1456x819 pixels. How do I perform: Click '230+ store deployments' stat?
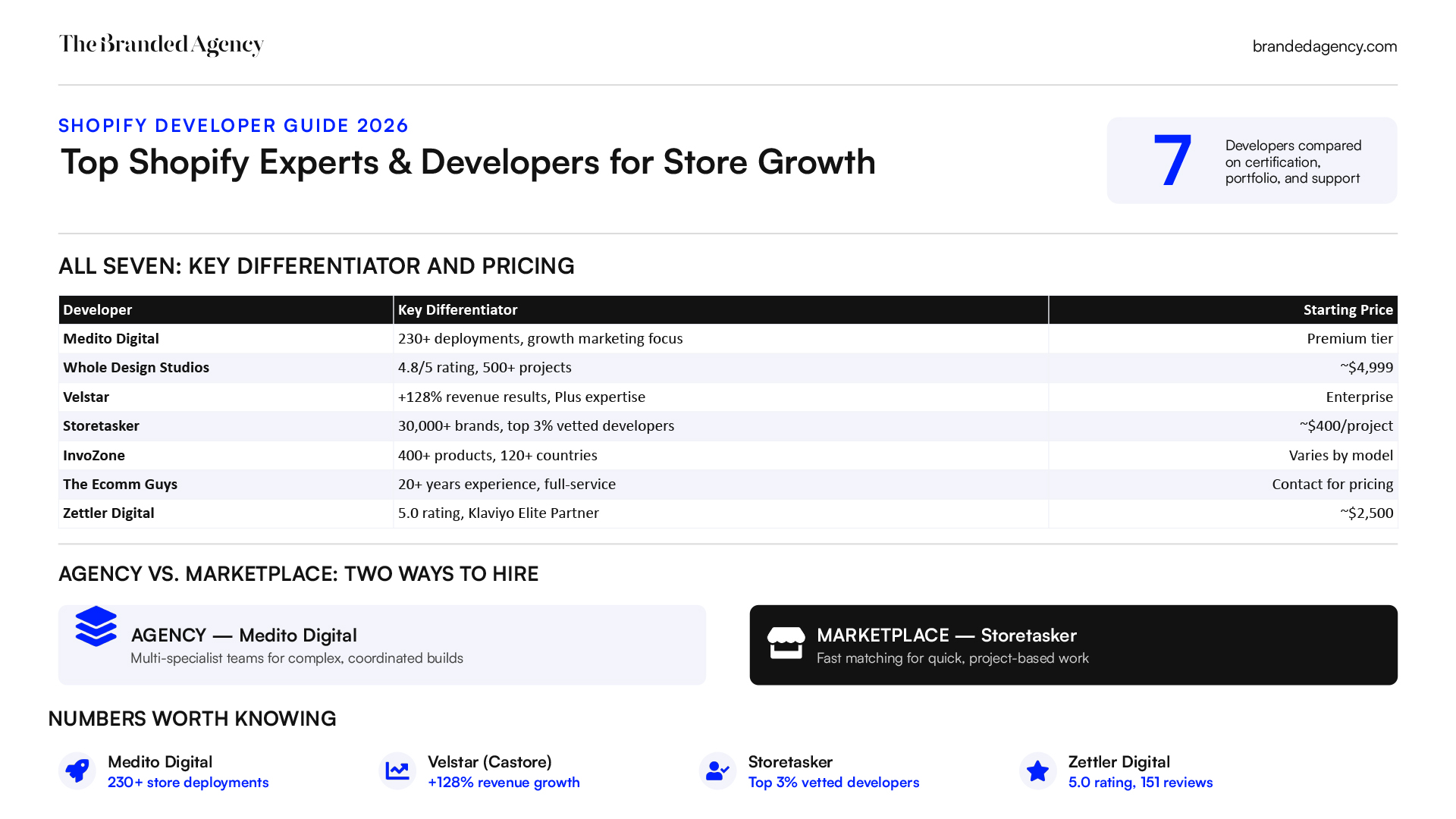click(188, 783)
